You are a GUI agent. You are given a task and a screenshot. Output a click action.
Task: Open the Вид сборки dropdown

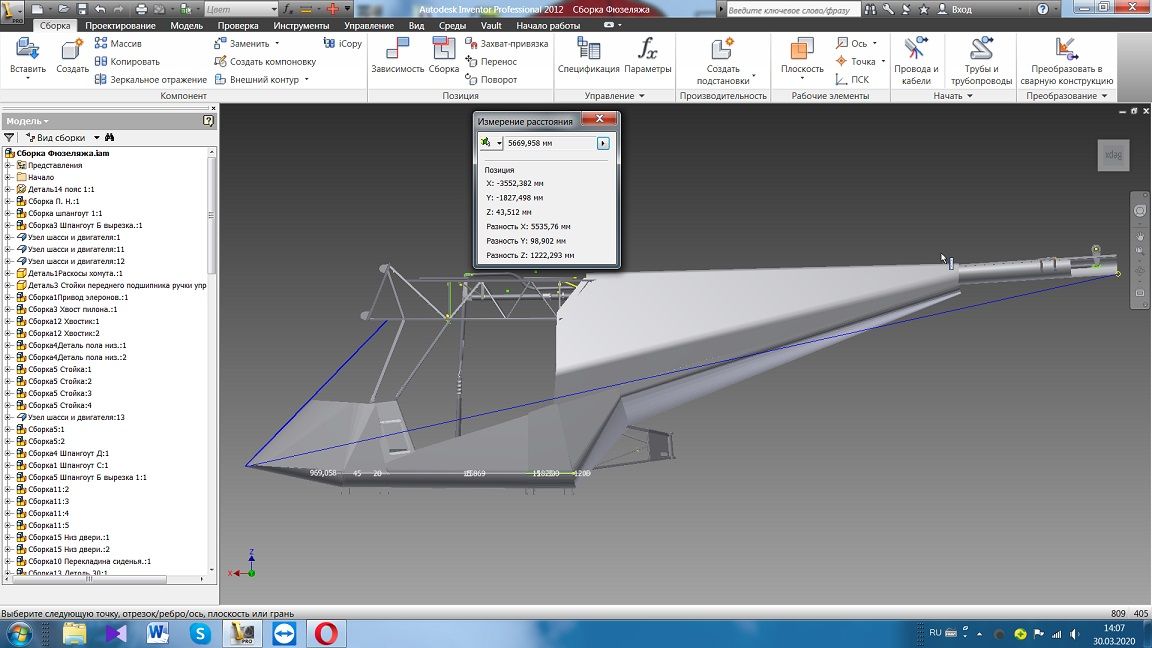(x=63, y=137)
